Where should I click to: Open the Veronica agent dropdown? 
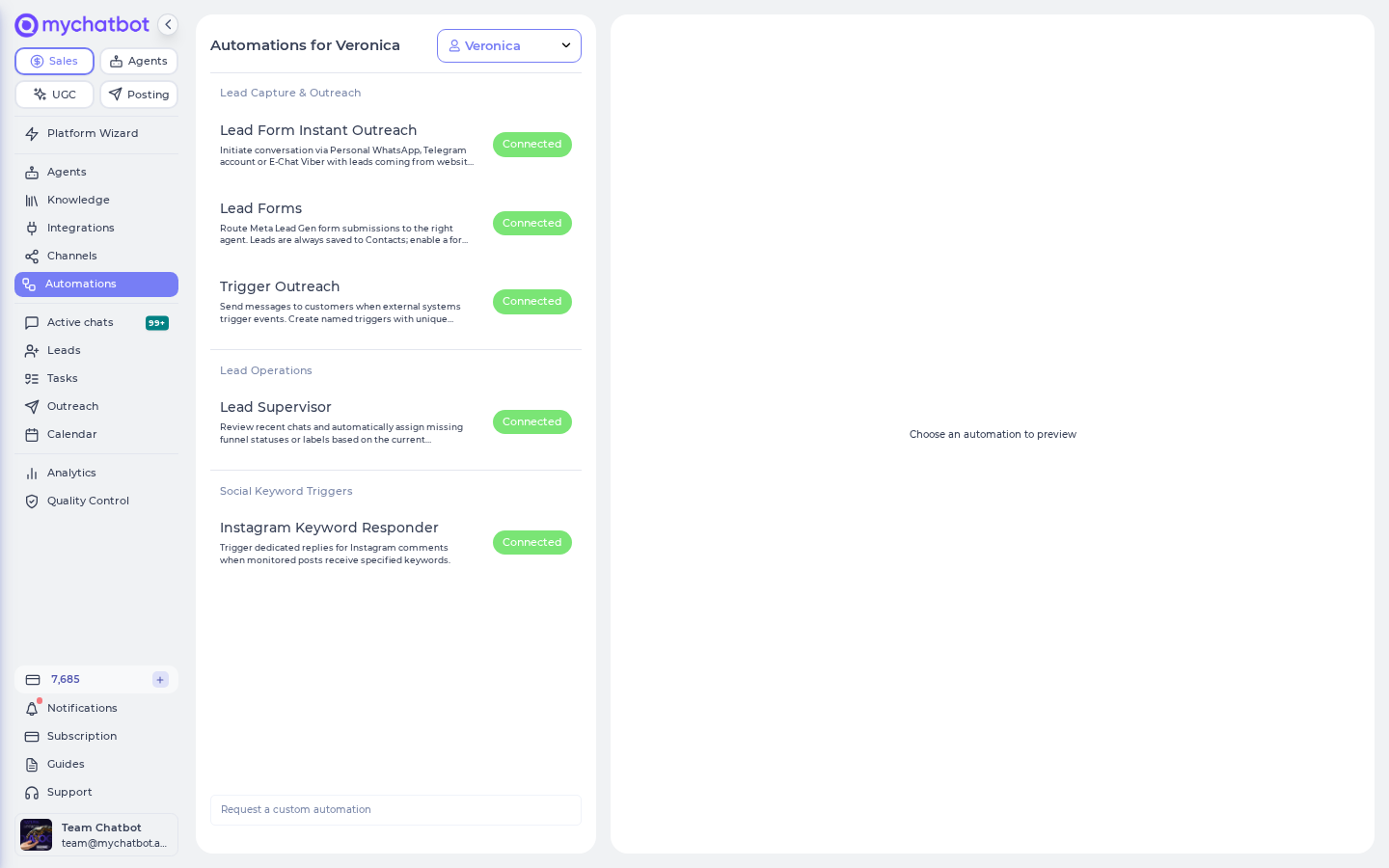pos(509,45)
